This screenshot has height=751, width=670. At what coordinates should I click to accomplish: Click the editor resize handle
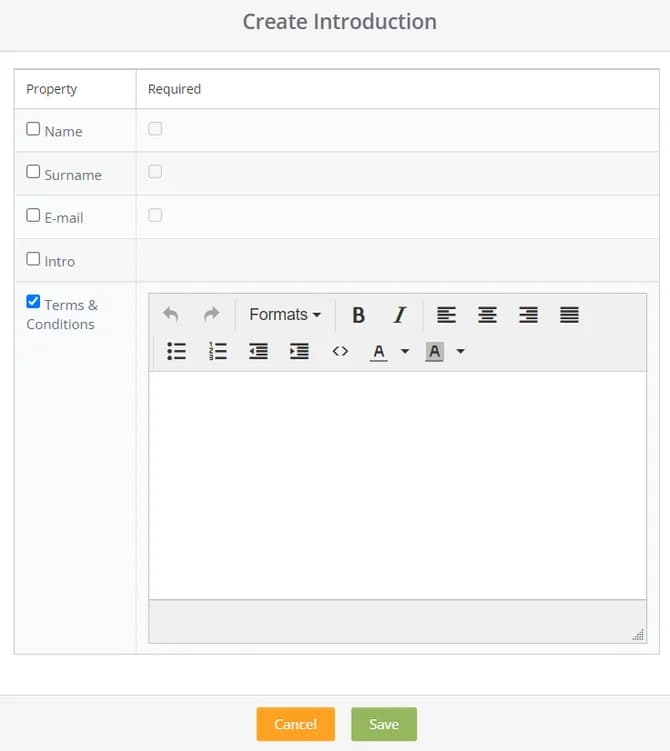[638, 634]
